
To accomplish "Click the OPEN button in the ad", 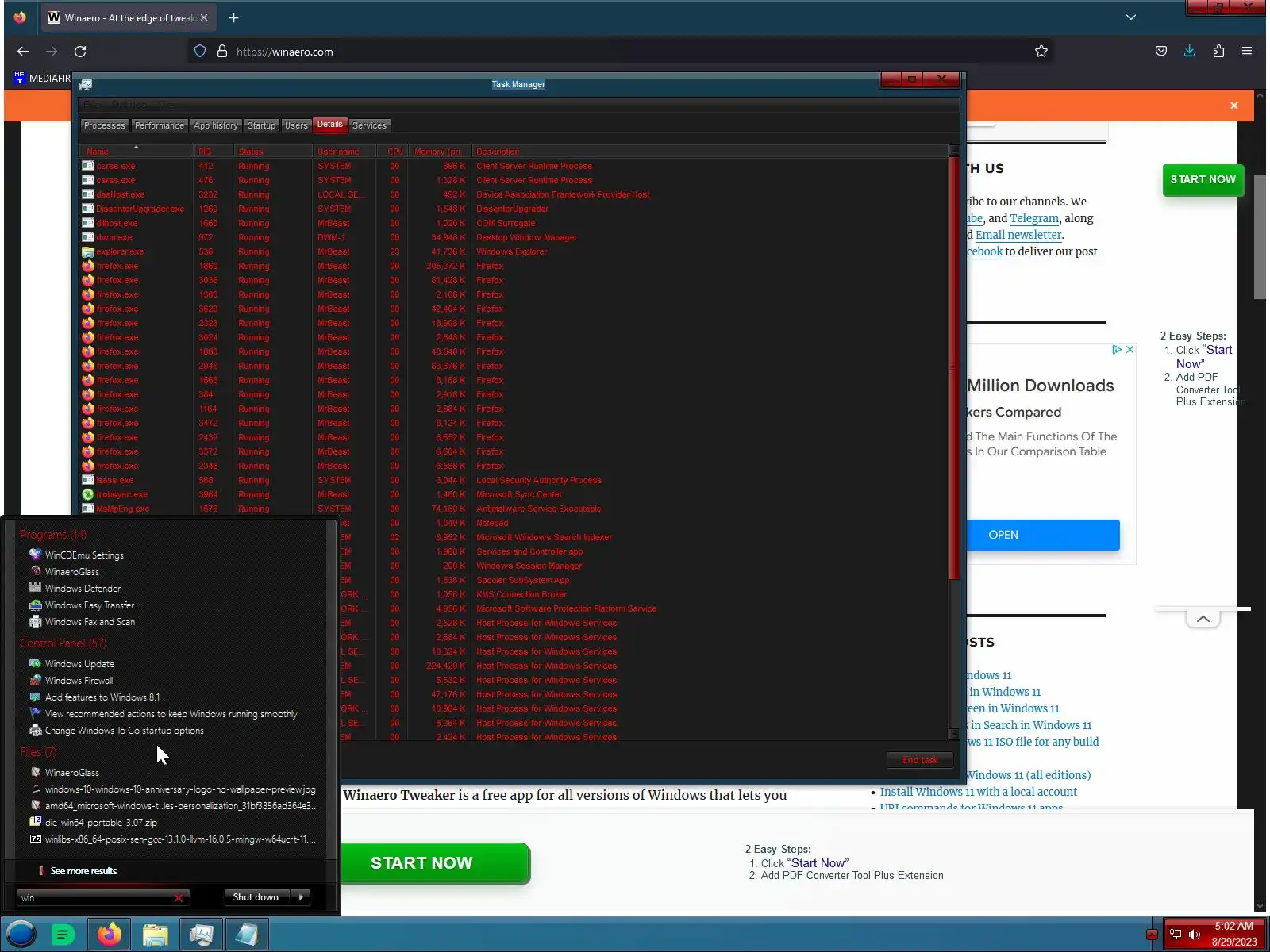I will coord(1042,535).
